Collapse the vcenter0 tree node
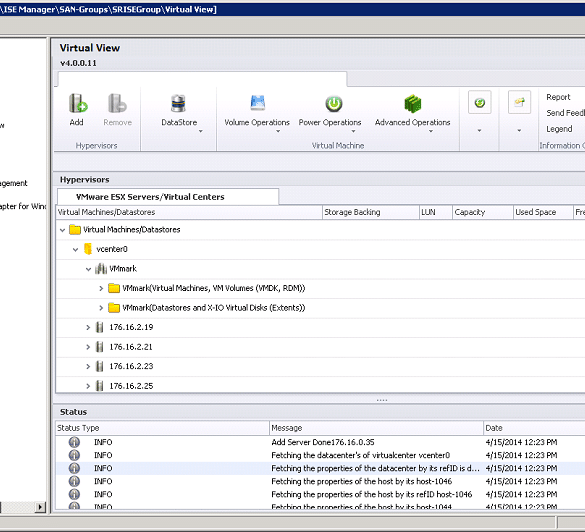The width and height of the screenshot is (585, 532). click(x=75, y=249)
